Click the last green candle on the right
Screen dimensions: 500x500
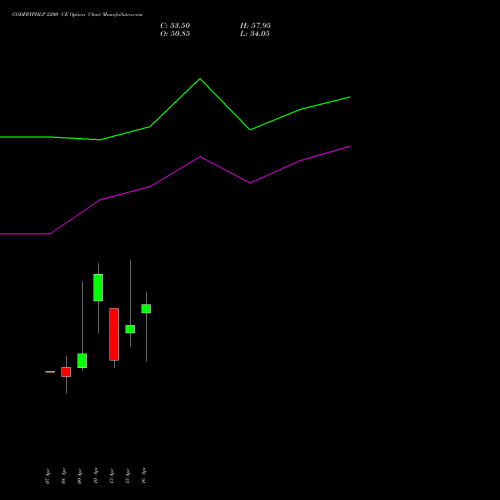[146, 309]
